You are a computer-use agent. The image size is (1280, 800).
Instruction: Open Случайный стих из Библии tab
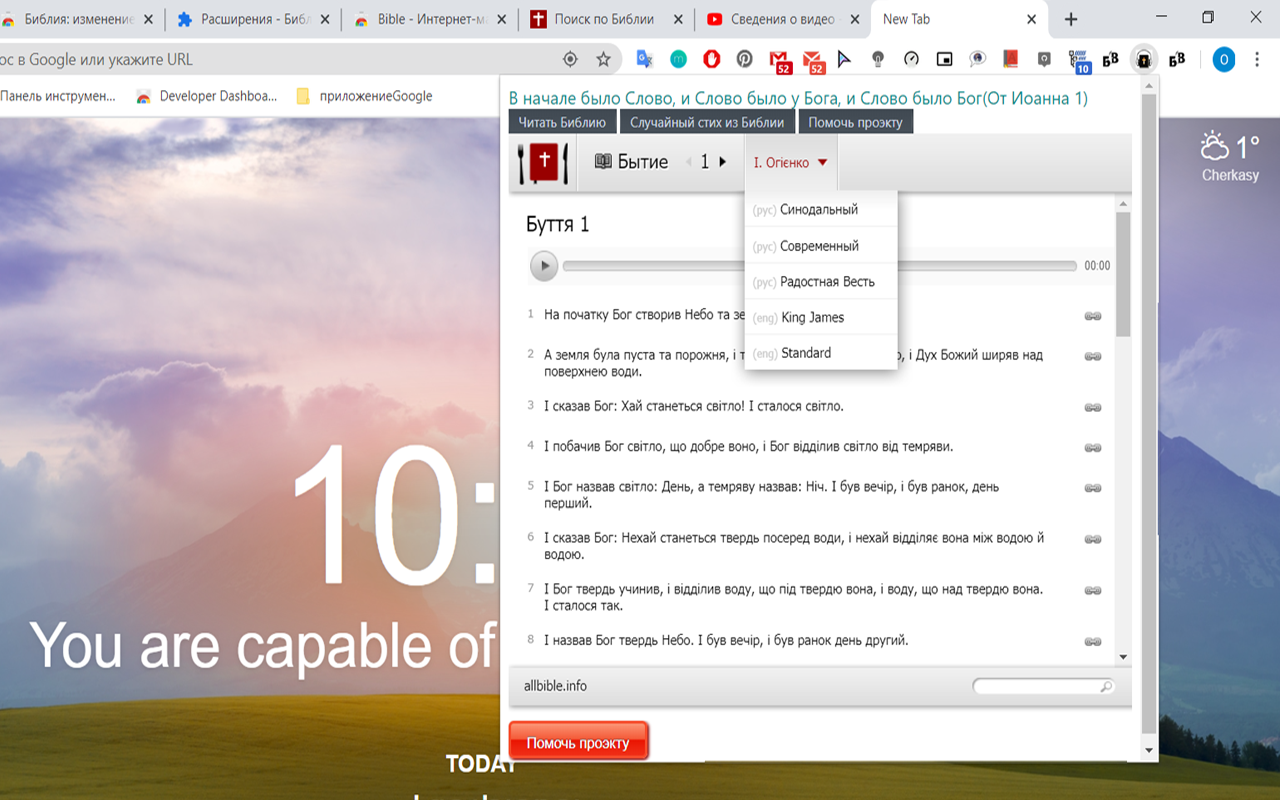click(x=707, y=122)
